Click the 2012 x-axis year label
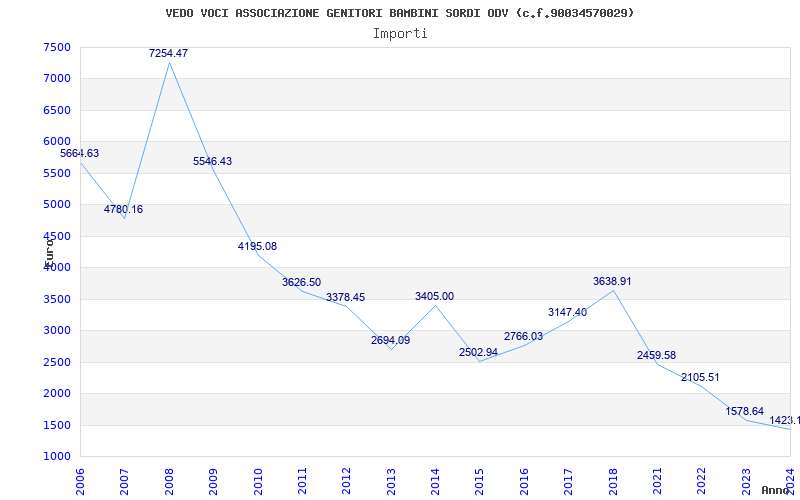The width and height of the screenshot is (800, 500). pyautogui.click(x=346, y=481)
